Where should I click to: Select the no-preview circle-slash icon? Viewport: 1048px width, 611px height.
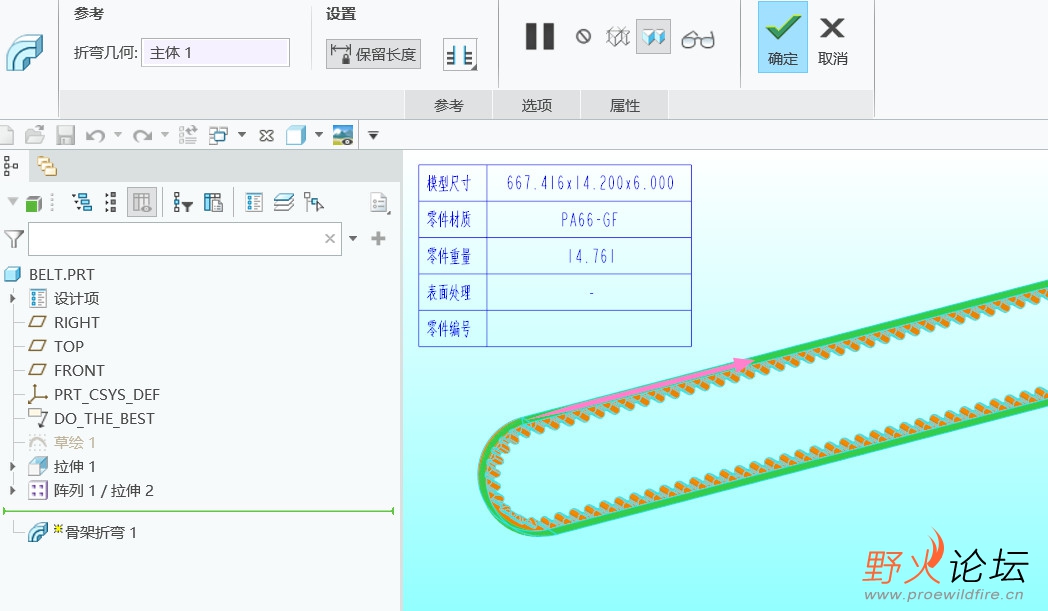click(583, 37)
